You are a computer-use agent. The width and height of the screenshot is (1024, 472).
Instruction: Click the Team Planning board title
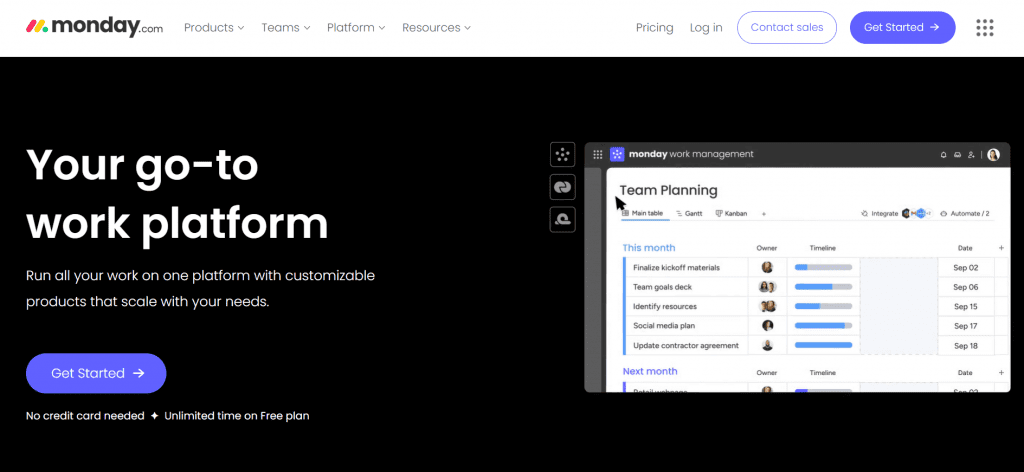(668, 191)
